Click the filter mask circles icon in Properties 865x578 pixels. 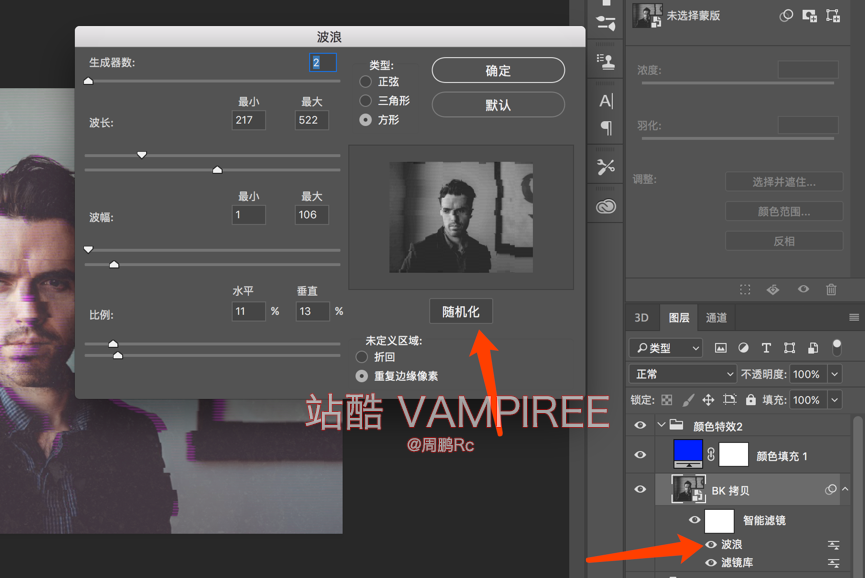(786, 15)
